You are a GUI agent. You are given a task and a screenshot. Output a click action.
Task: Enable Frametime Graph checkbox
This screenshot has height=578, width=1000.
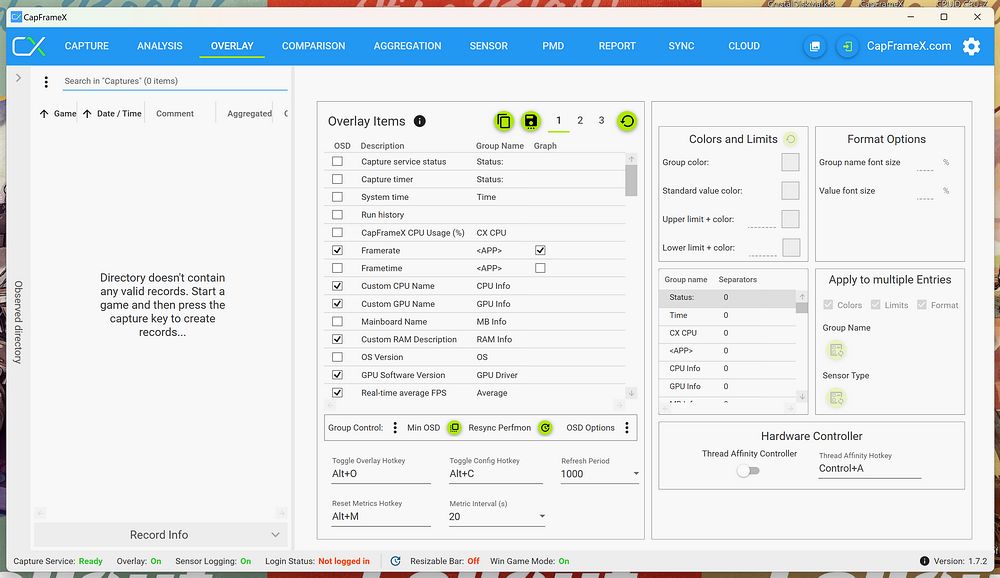tap(540, 268)
